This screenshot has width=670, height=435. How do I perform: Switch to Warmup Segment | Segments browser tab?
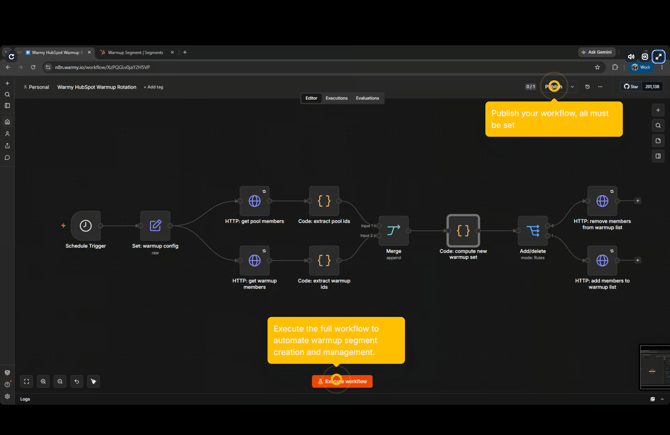(135, 53)
